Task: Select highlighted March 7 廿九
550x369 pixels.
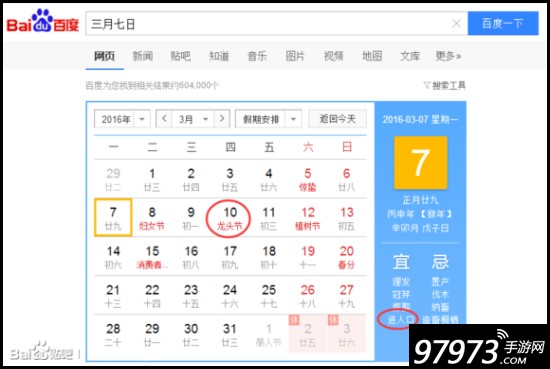Action: (x=113, y=217)
